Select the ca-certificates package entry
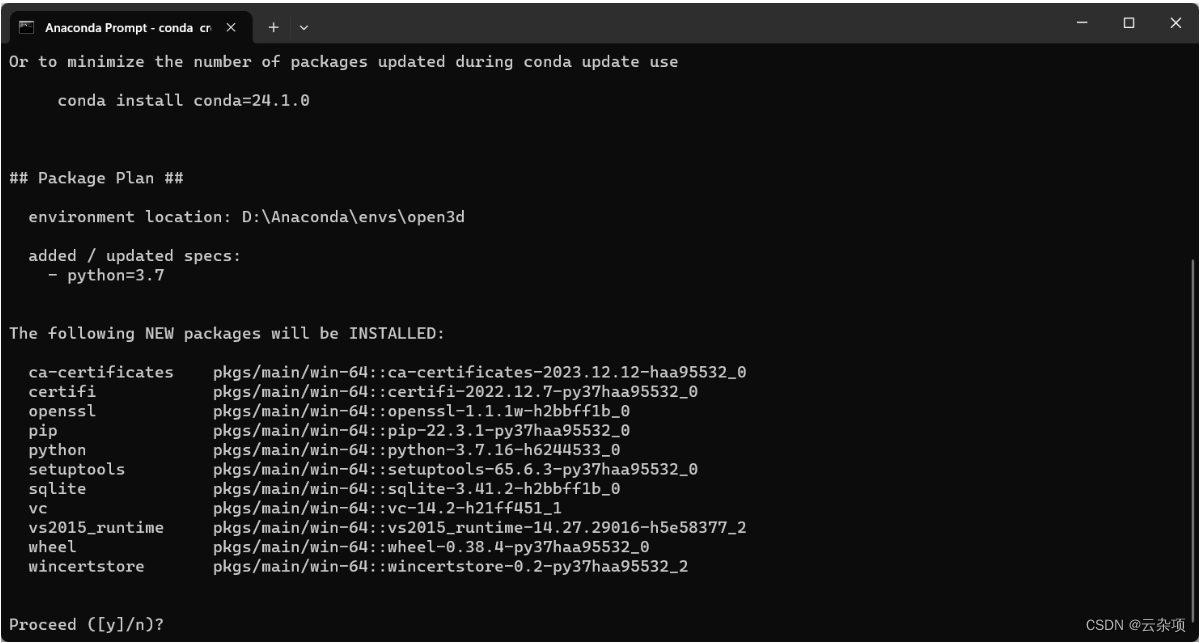The height and width of the screenshot is (643, 1202). (x=100, y=372)
